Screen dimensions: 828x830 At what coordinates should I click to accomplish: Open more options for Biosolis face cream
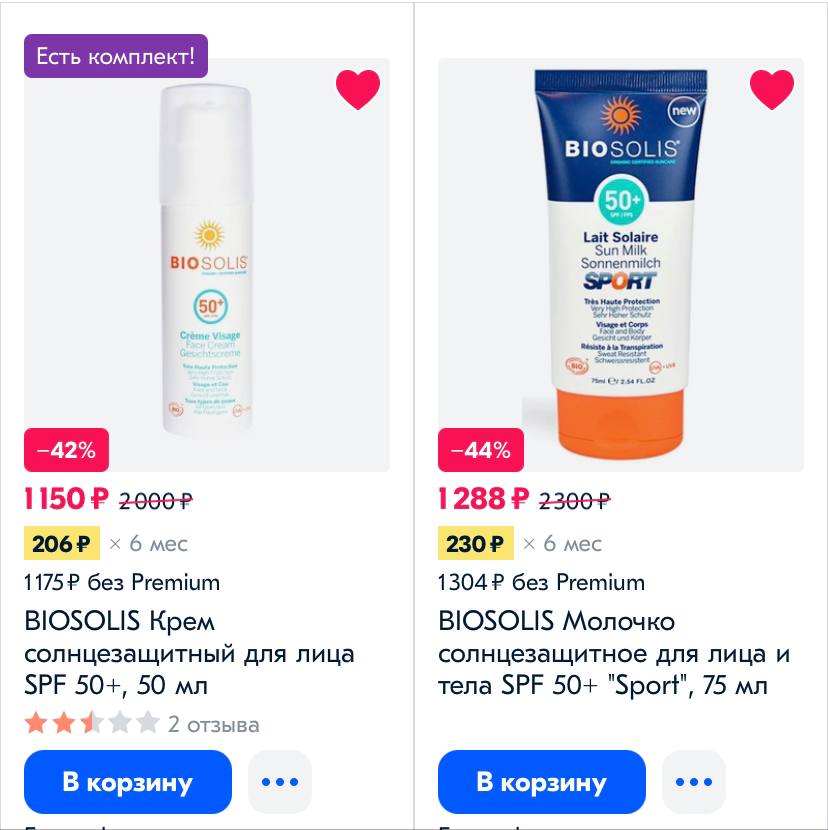pyautogui.click(x=280, y=781)
